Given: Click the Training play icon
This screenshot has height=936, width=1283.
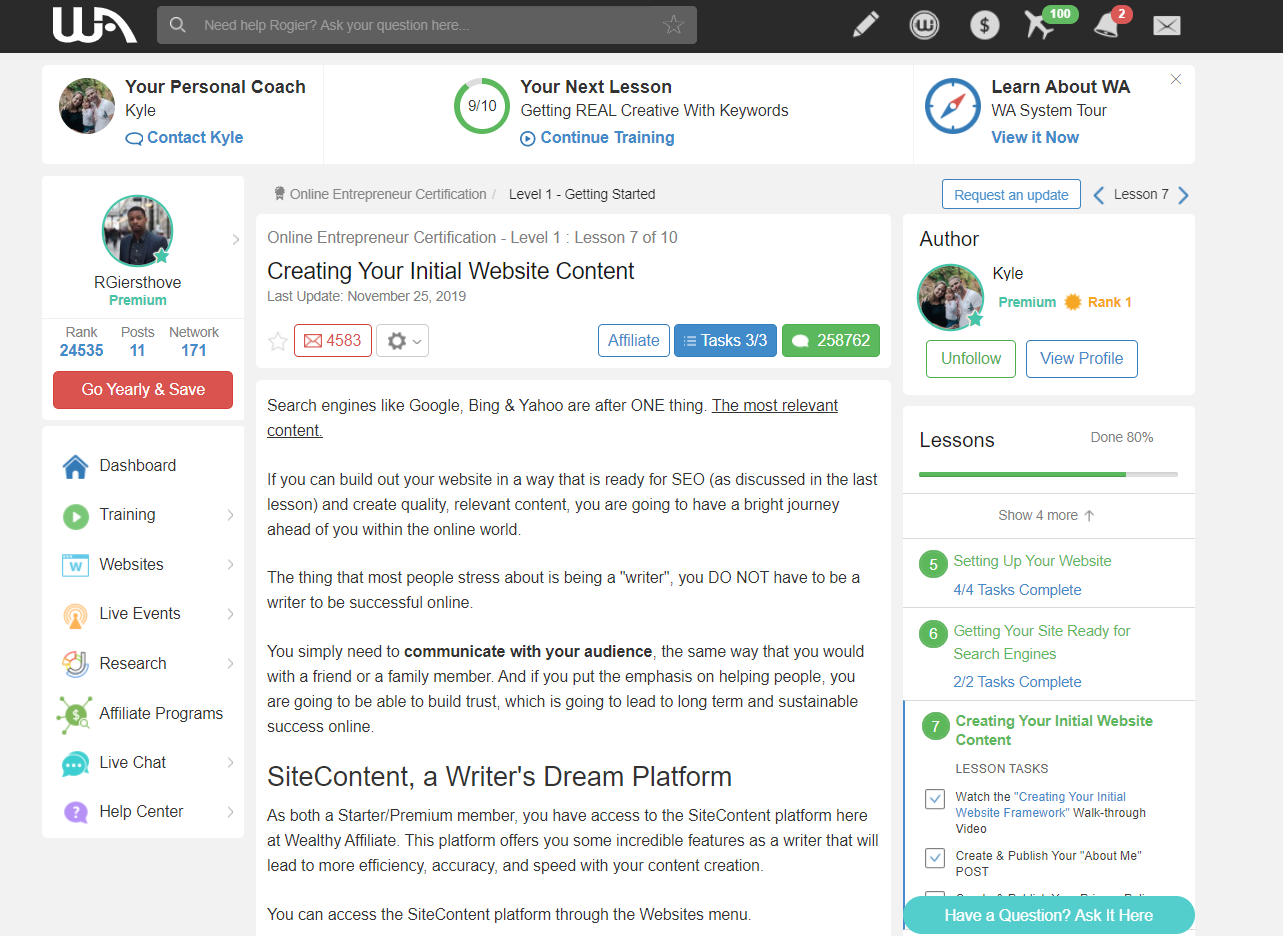Looking at the screenshot, I should click(x=75, y=515).
